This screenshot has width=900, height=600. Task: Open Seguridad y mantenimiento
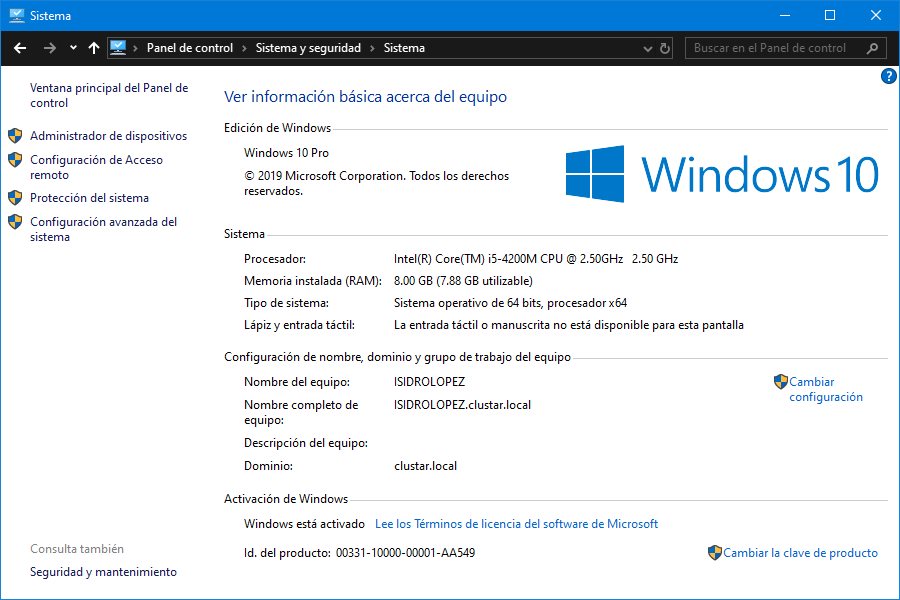click(x=103, y=572)
